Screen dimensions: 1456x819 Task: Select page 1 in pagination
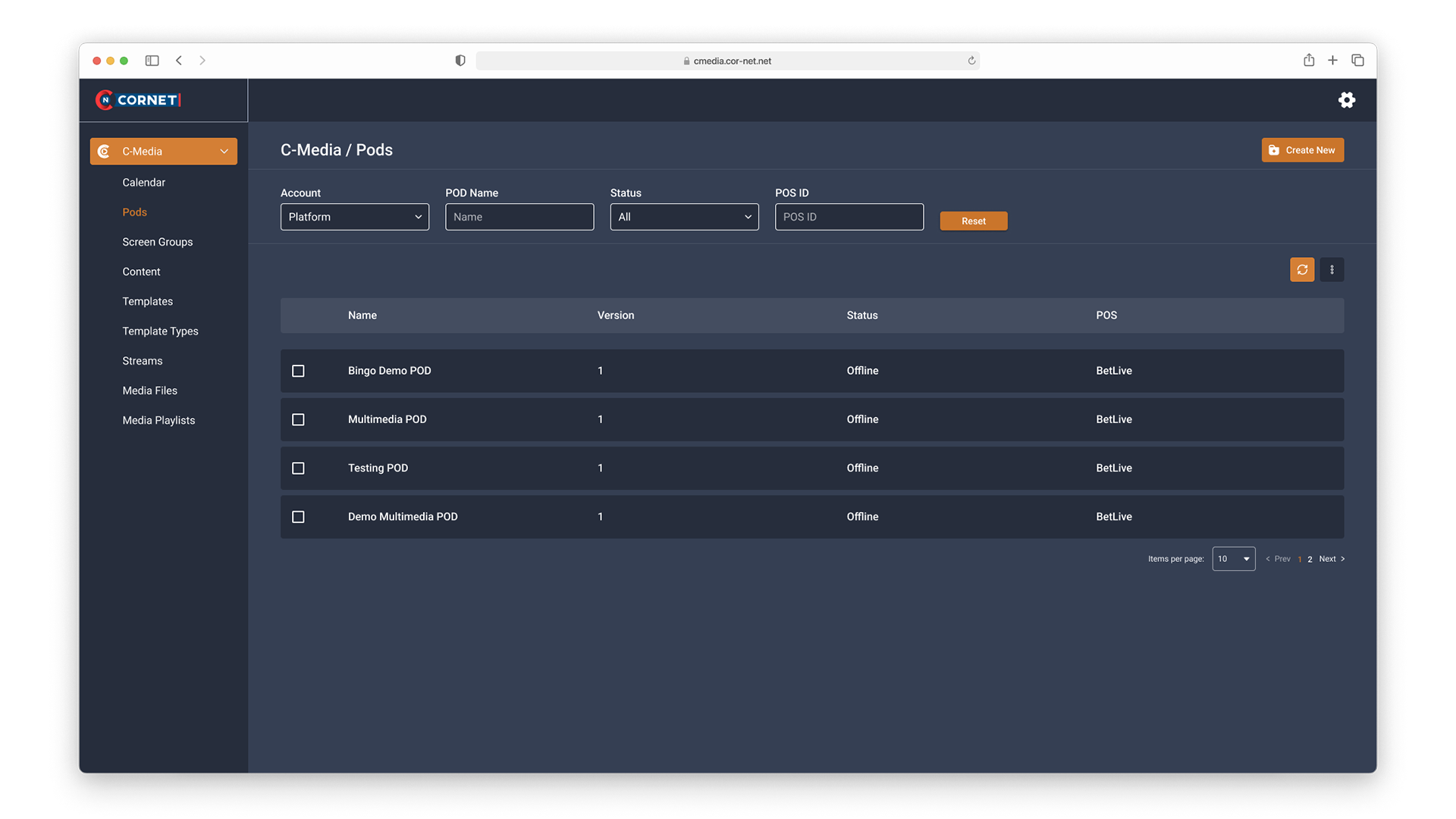tap(1299, 560)
